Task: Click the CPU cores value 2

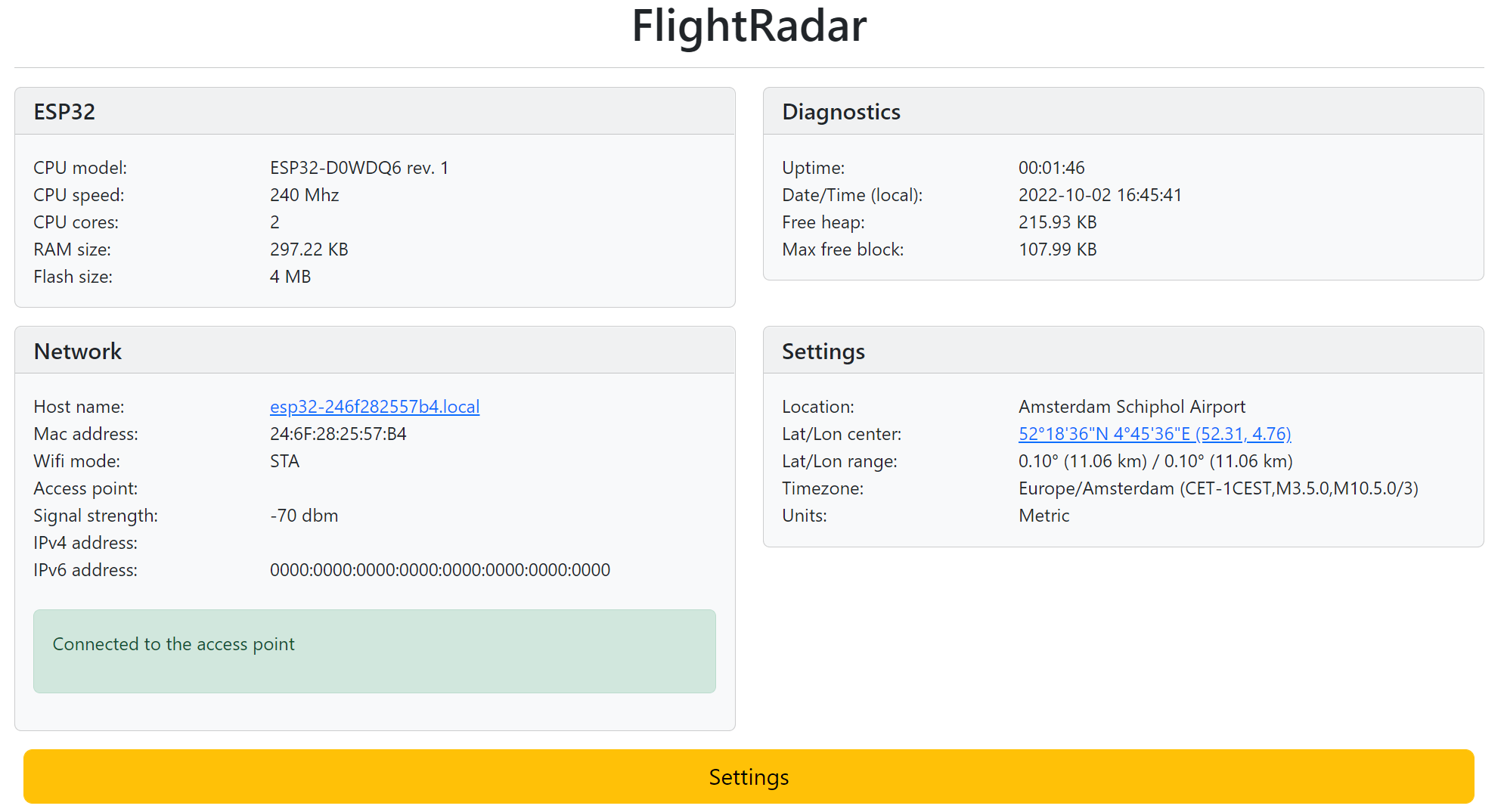Action: (274, 222)
